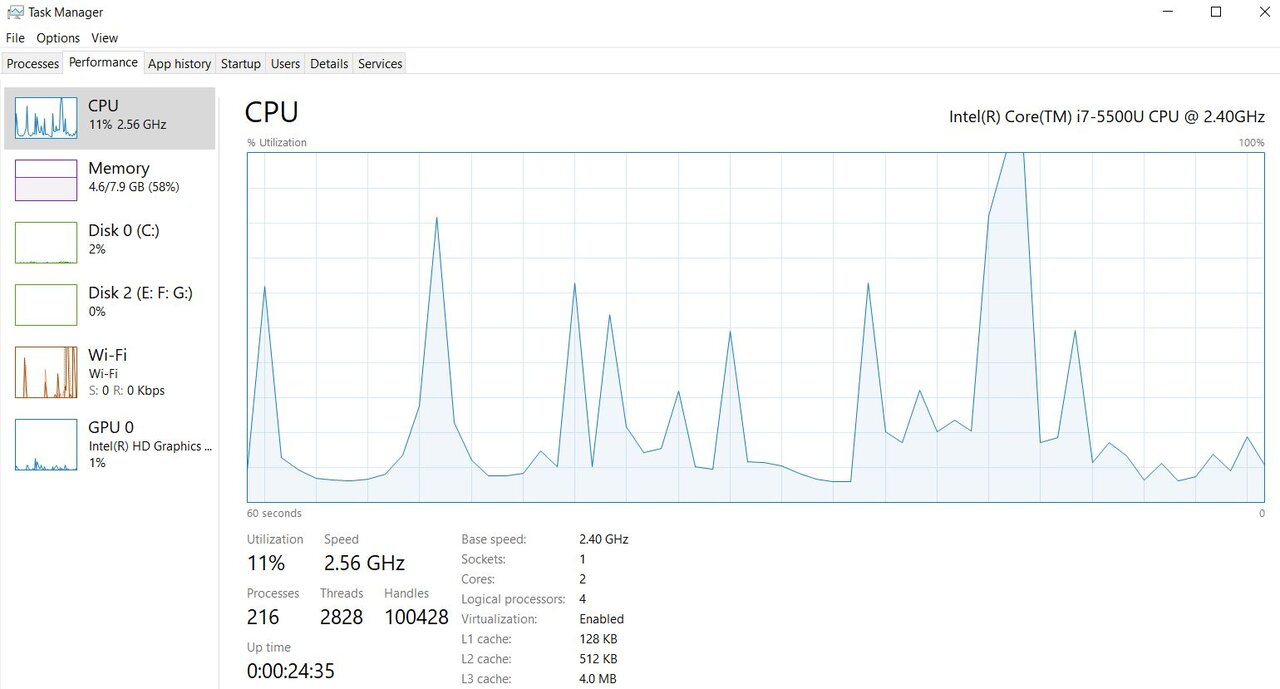Select the GPU 0 graph thumbnail

pos(46,445)
